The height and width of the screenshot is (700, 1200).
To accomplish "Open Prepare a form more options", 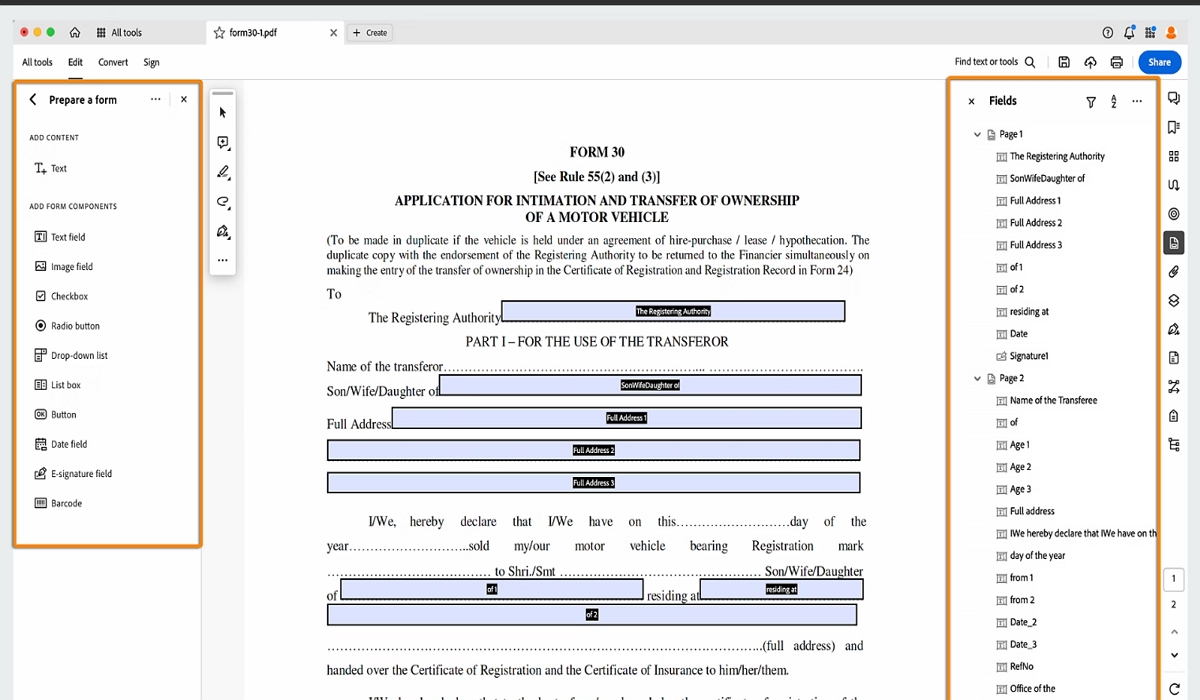I will tap(155, 100).
